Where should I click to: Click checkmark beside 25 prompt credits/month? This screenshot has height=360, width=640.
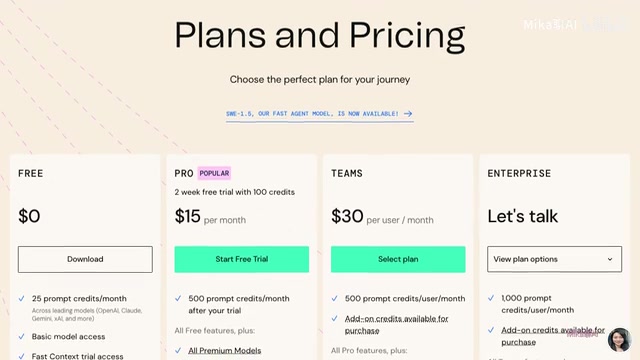click(22, 299)
